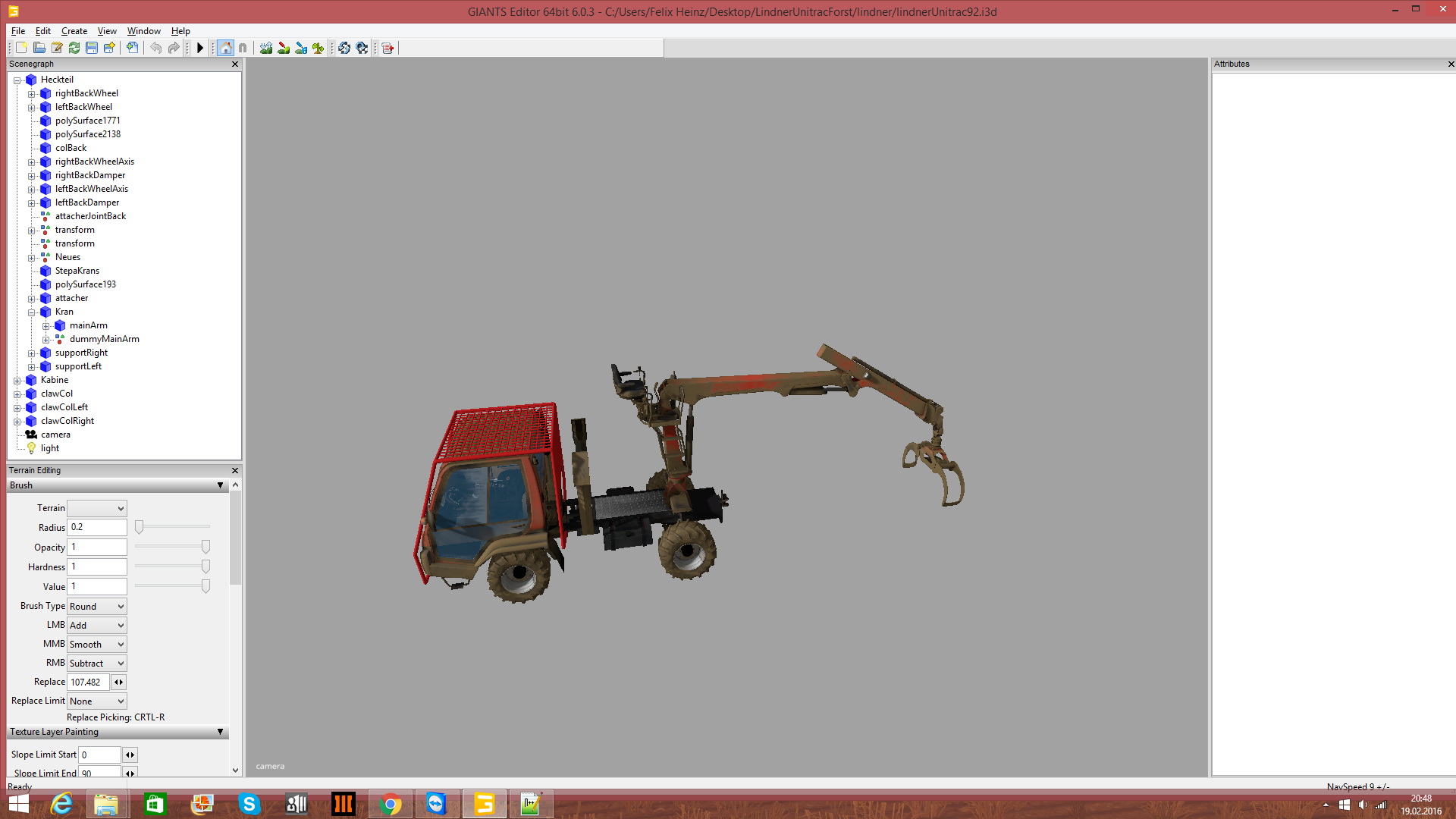The image size is (1456, 819).
Task: Open the Window menu
Action: point(143,31)
